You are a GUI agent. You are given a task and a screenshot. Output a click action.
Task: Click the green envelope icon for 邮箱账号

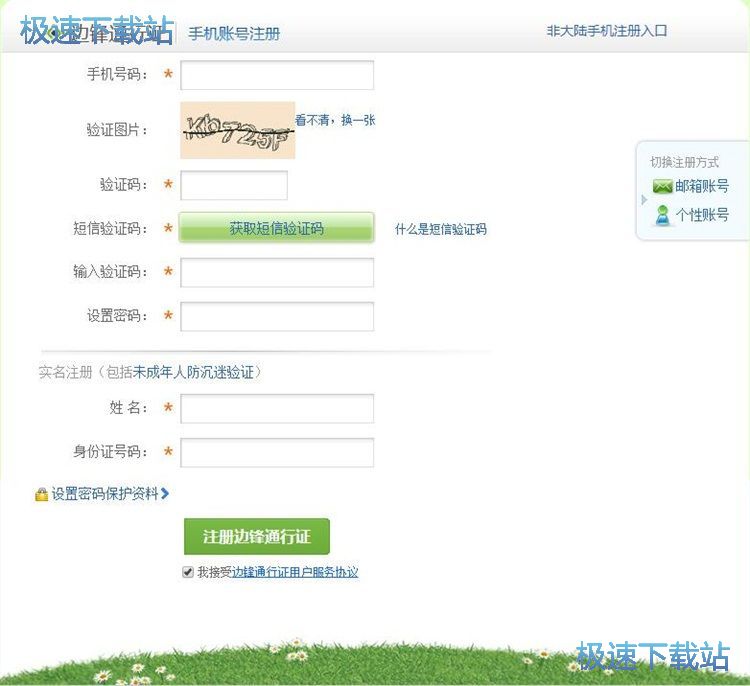pyautogui.click(x=662, y=186)
